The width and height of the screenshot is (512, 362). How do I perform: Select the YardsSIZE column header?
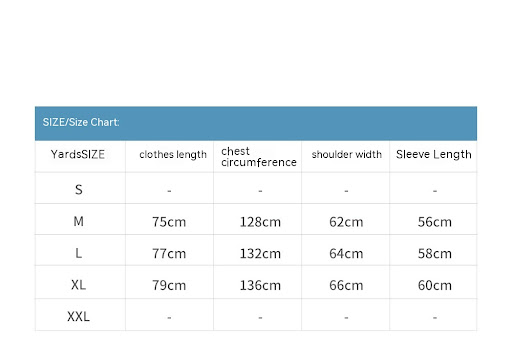78,154
